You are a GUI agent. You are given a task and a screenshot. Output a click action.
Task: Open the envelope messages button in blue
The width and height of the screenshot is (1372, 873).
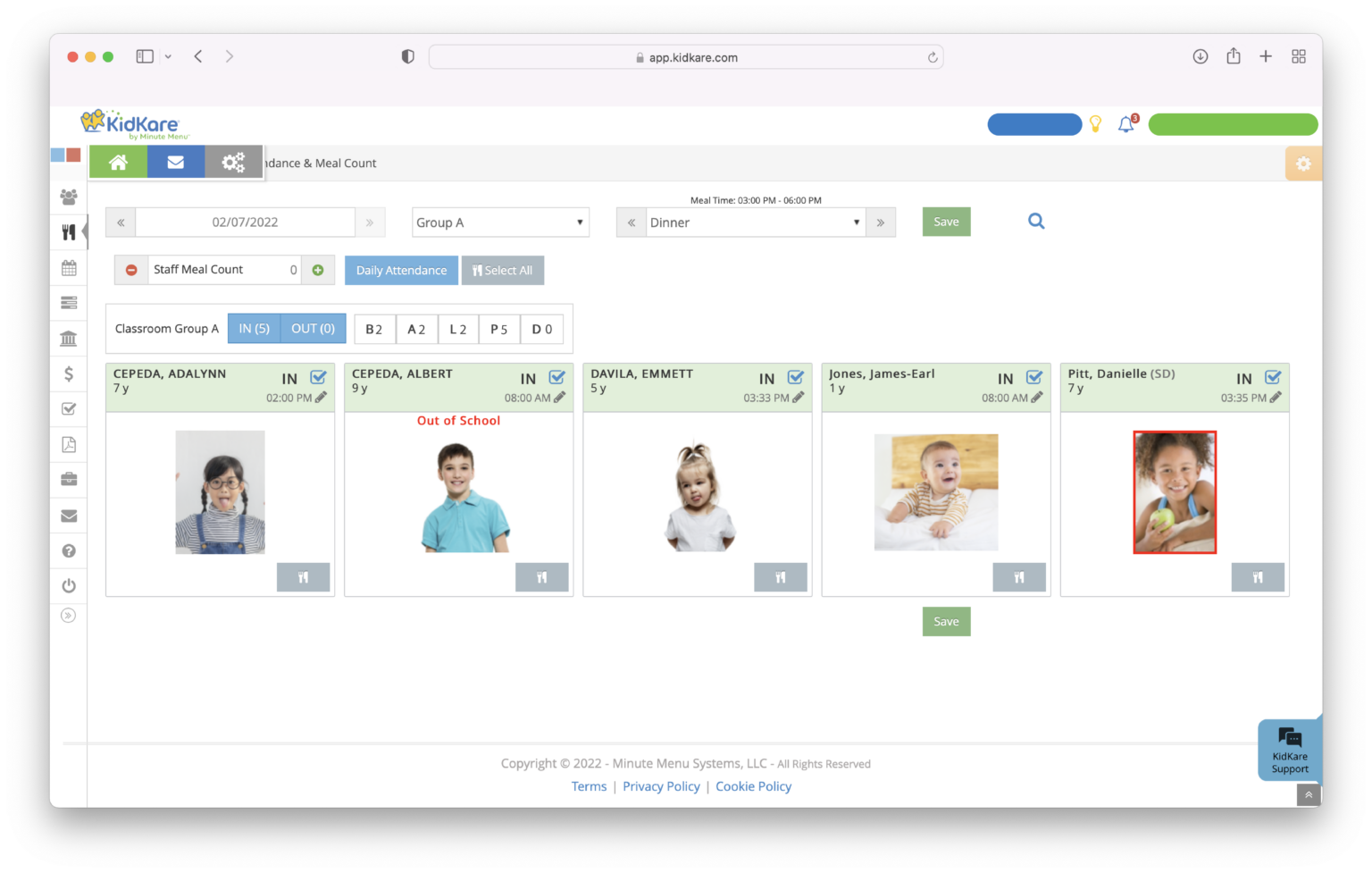tap(175, 163)
